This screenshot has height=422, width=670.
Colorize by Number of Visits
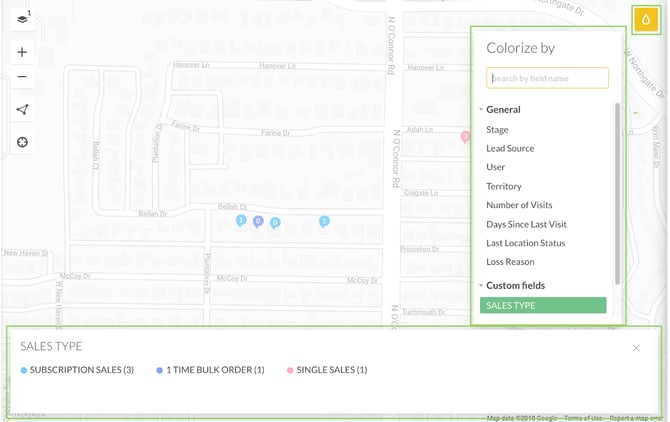(519, 205)
